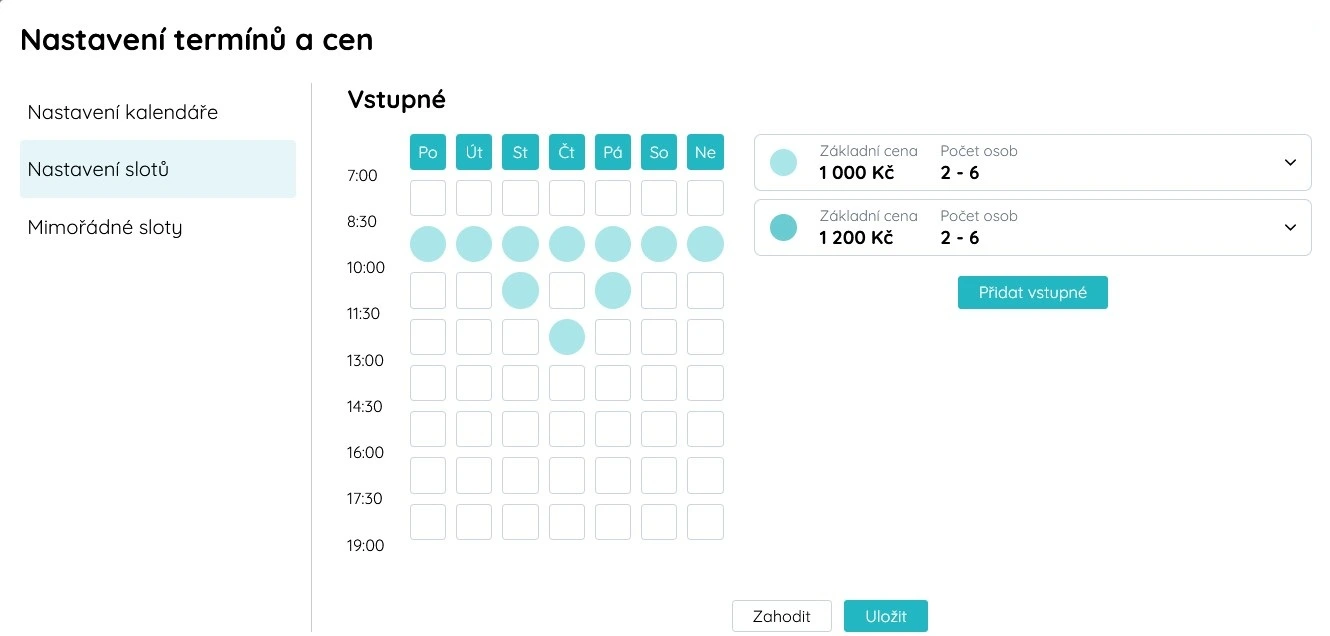Click the St day header
The image size is (1330, 636).
(x=520, y=152)
